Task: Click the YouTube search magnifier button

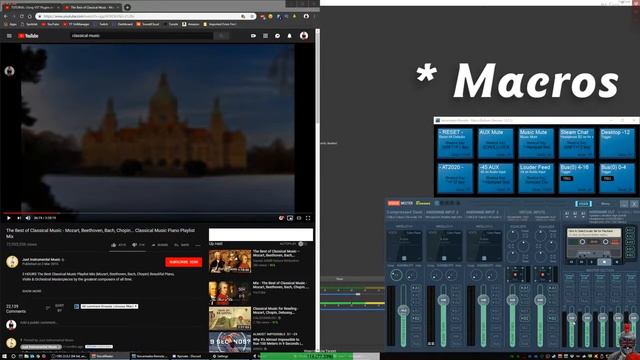Action: [221, 36]
